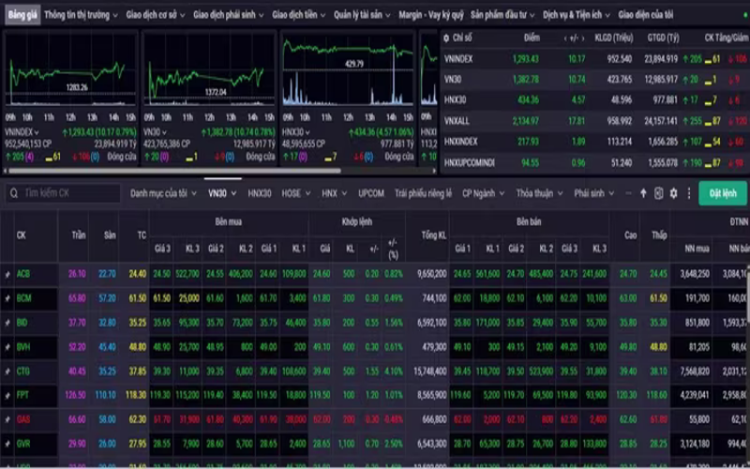750x469 pixels.
Task: Click the settings icon beside Chỉ số header
Action: coord(446,37)
